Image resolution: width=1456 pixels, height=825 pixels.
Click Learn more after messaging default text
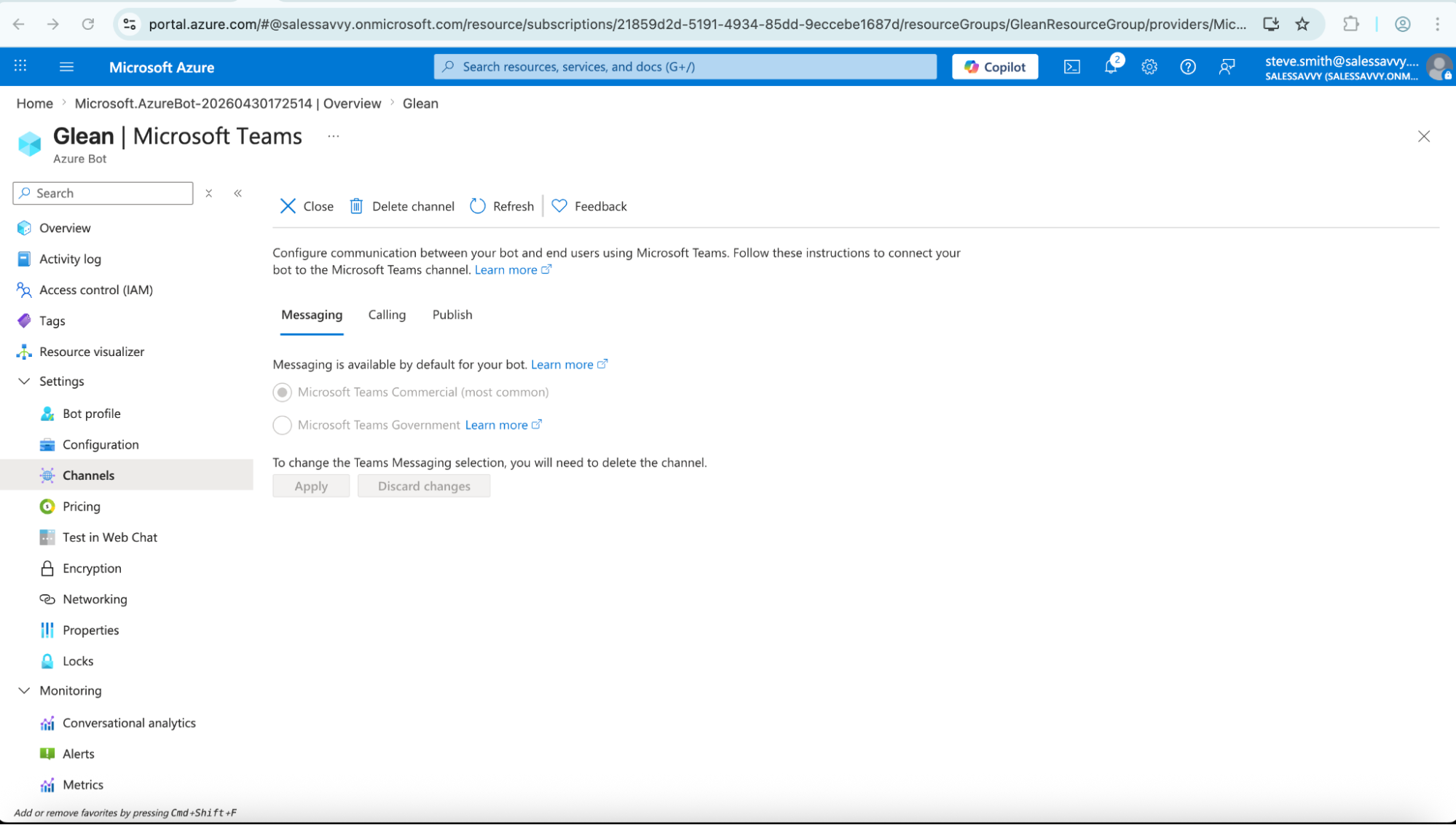(x=569, y=364)
